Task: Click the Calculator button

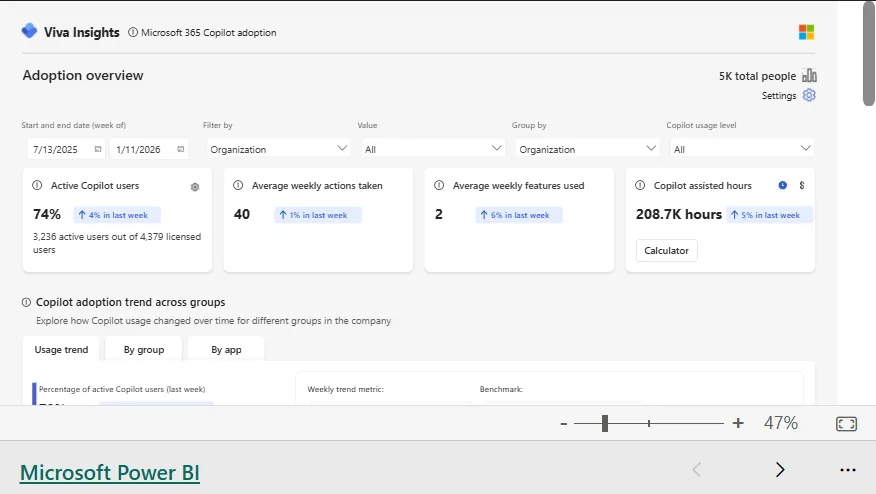Action: 666,250
